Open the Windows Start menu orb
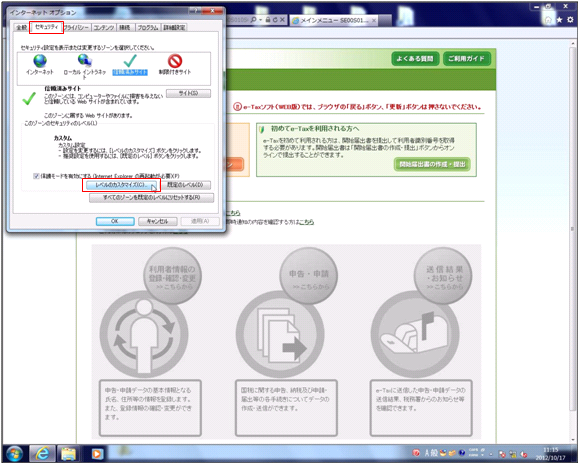This screenshot has width=578, height=463. point(14,453)
